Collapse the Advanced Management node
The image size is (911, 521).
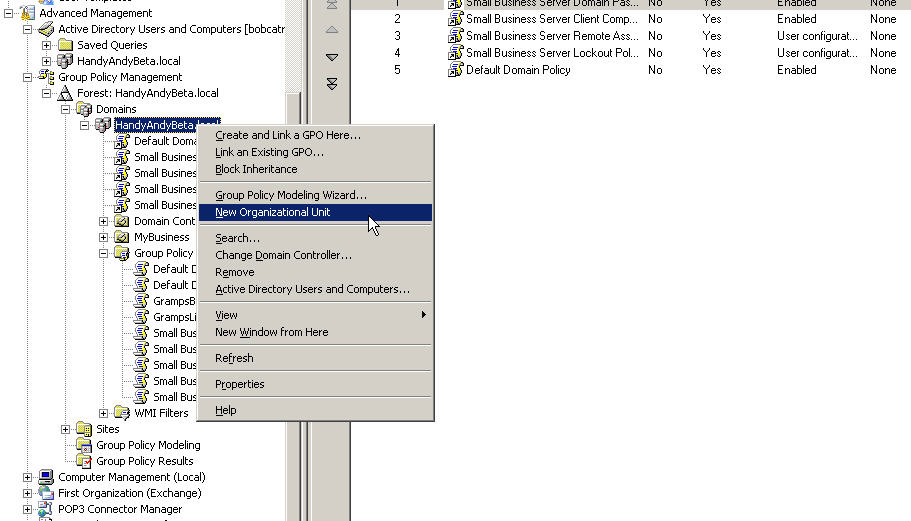pyautogui.click(x=8, y=13)
